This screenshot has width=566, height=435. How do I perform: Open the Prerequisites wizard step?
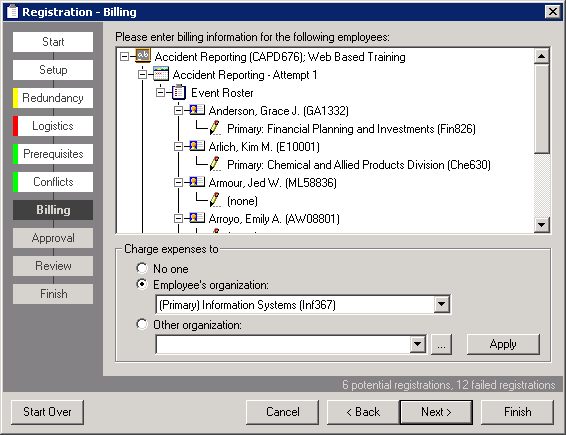[x=53, y=154]
